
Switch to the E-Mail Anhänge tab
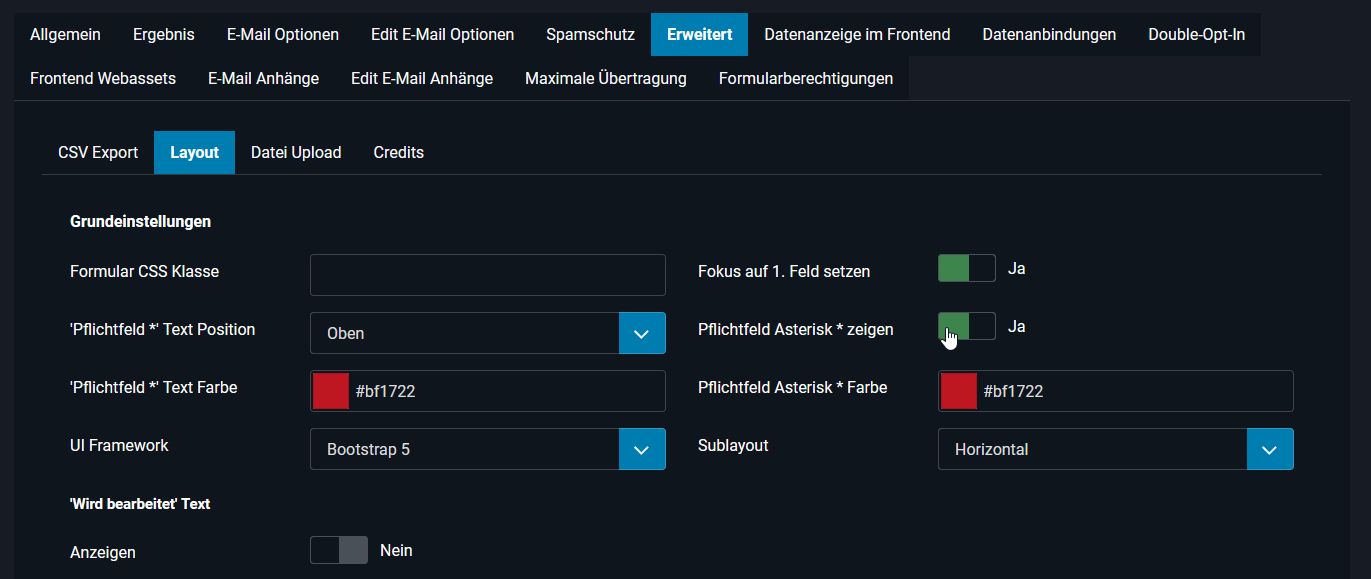(x=262, y=77)
